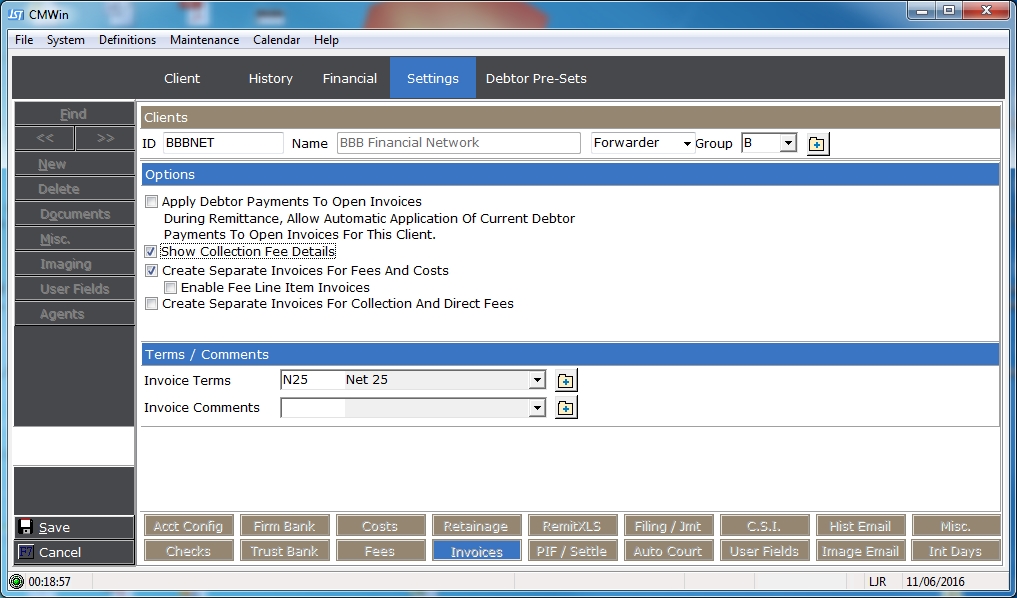
Task: Click the PIF / Settle button
Action: click(573, 551)
